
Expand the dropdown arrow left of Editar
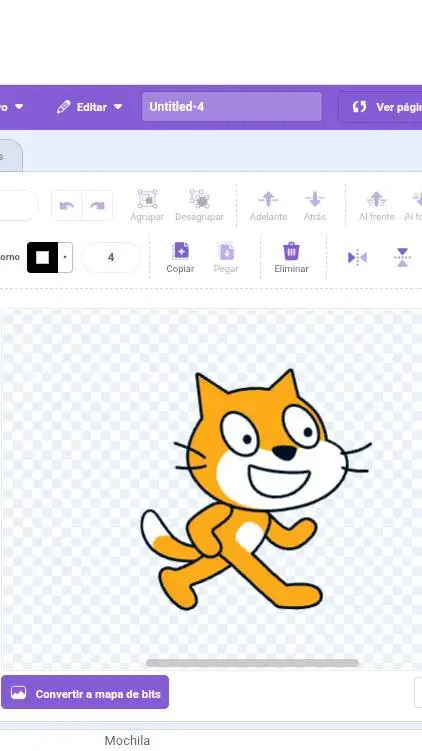(x=19, y=107)
